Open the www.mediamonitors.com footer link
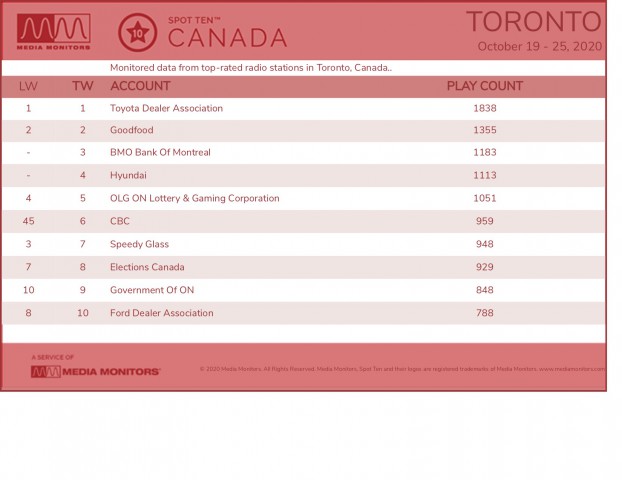Viewport: 622px width, 480px height. coord(572,369)
